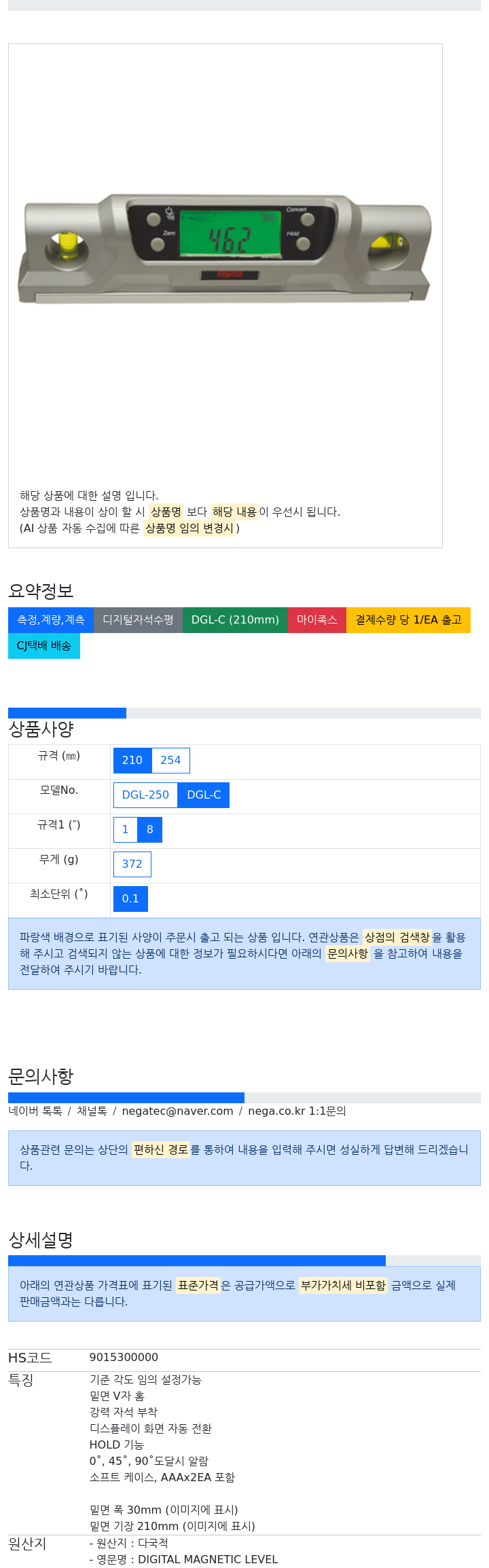Image resolution: width=489 pixels, height=1568 pixels.
Task: Select model DGL-250
Action: 145,795
